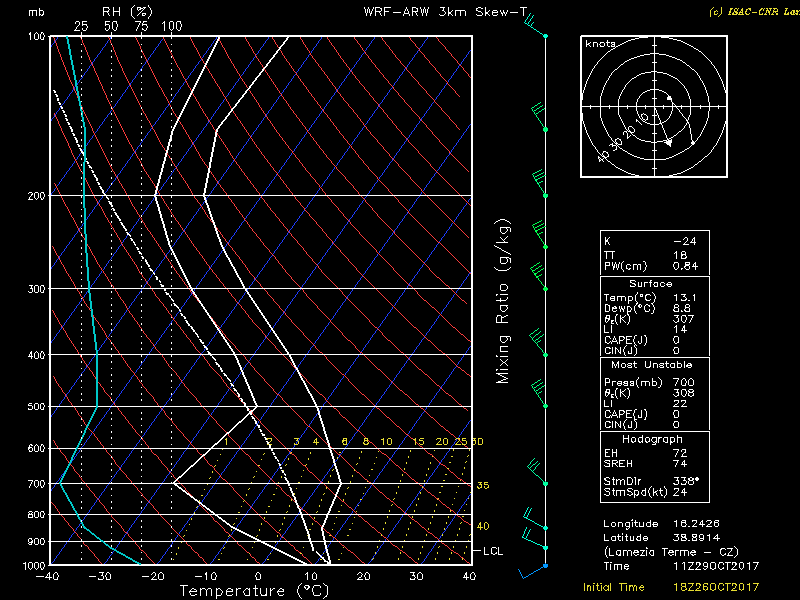Click the Latitude value 38.8914
800x600 pixels.
696,538
